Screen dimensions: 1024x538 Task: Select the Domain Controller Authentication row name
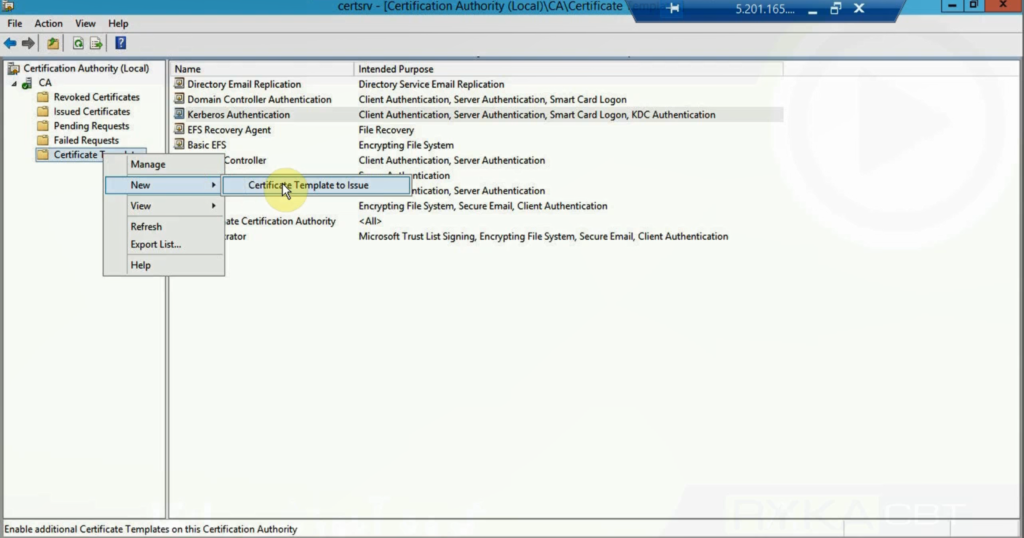(259, 99)
